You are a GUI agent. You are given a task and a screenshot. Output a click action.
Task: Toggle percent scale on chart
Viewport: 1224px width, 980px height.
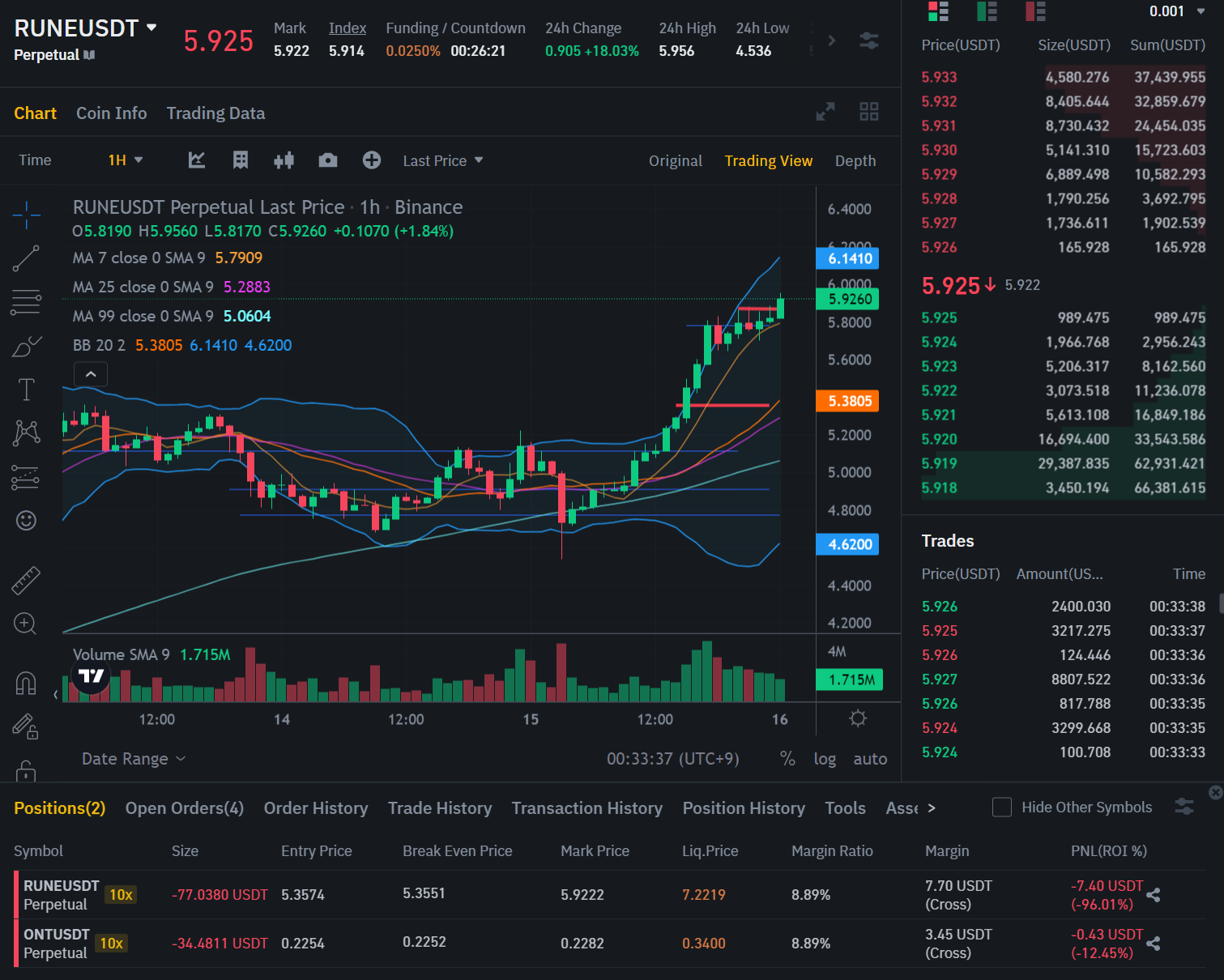(x=787, y=759)
